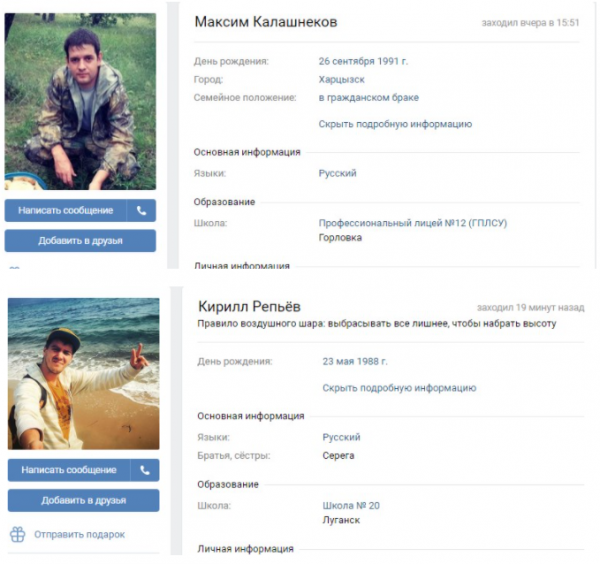Collapse Максим's details with Скрыть подробную информацию

tap(395, 124)
